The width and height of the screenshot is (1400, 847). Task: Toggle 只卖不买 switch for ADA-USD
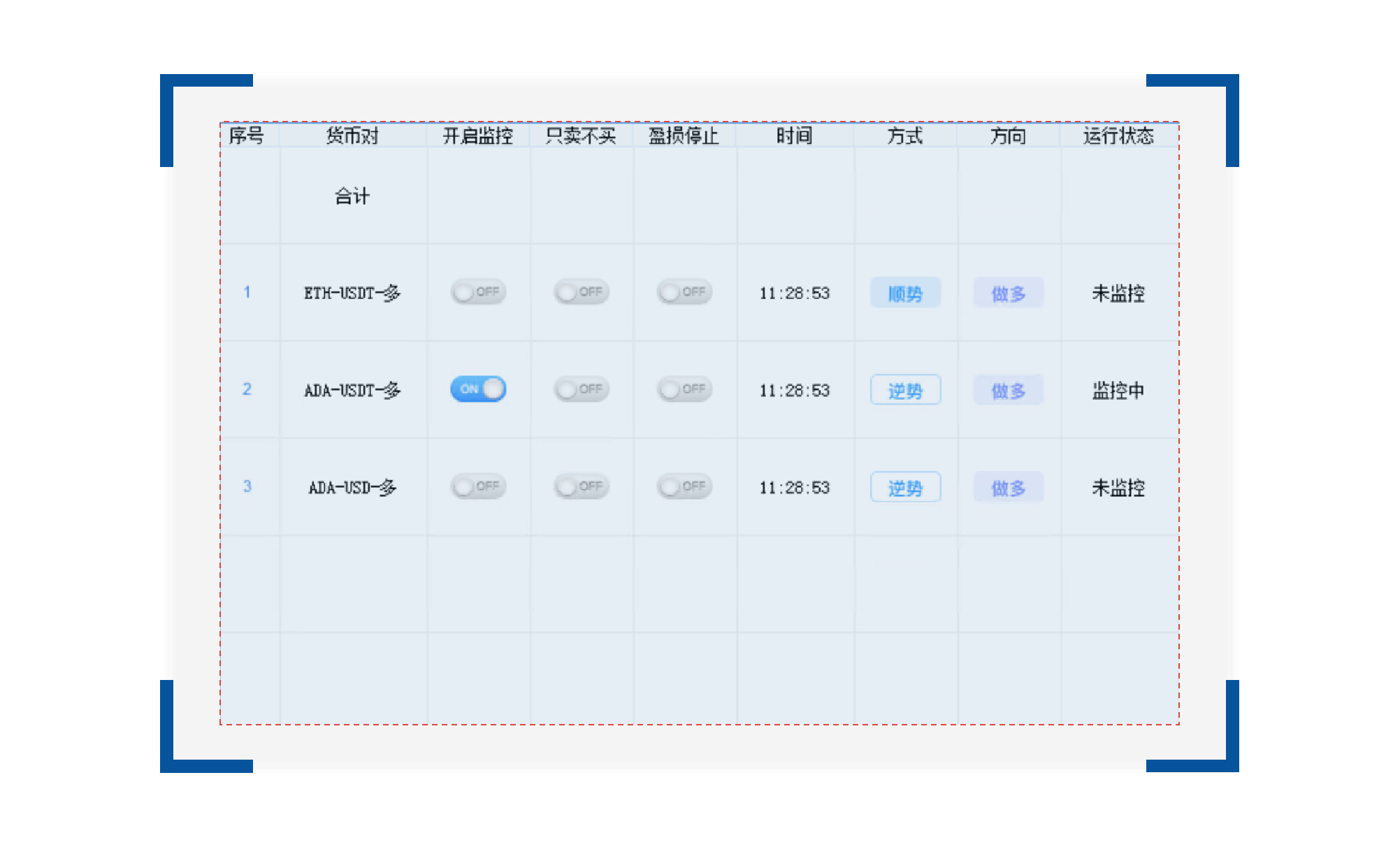pyautogui.click(x=581, y=486)
